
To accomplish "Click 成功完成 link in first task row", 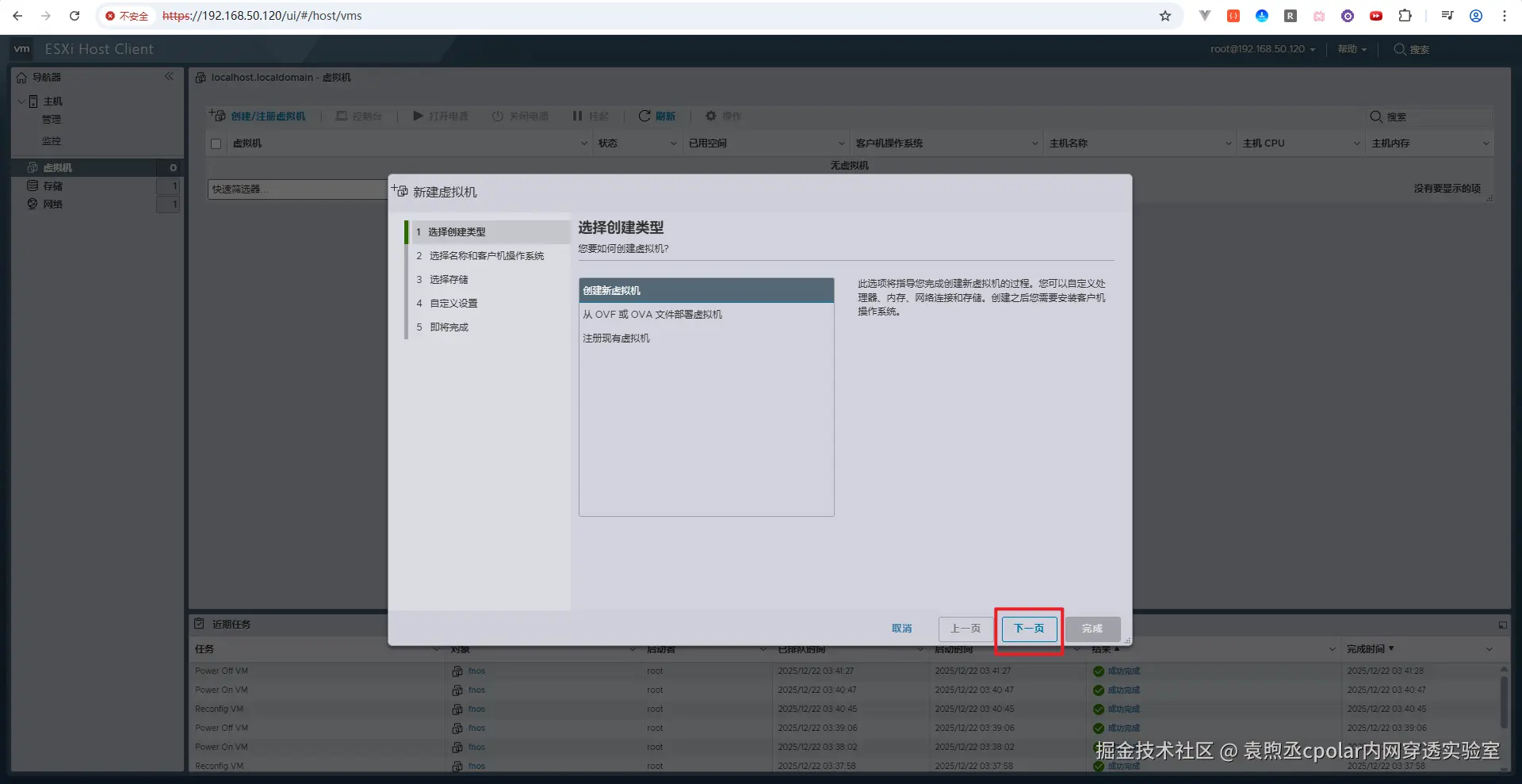I will click(x=1124, y=671).
